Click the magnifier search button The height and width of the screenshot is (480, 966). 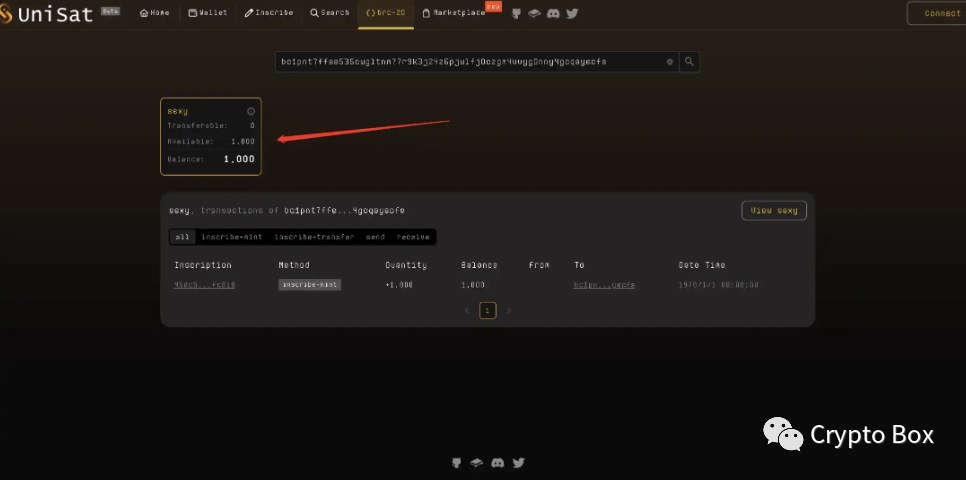click(x=689, y=62)
